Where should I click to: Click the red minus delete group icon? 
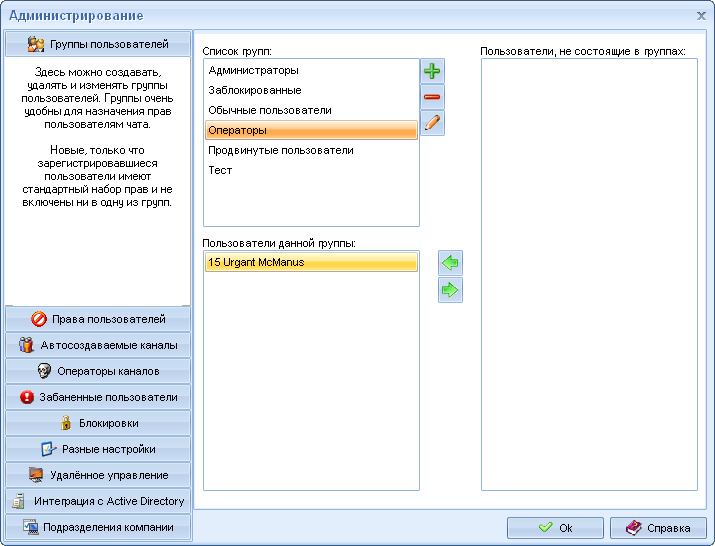432,97
